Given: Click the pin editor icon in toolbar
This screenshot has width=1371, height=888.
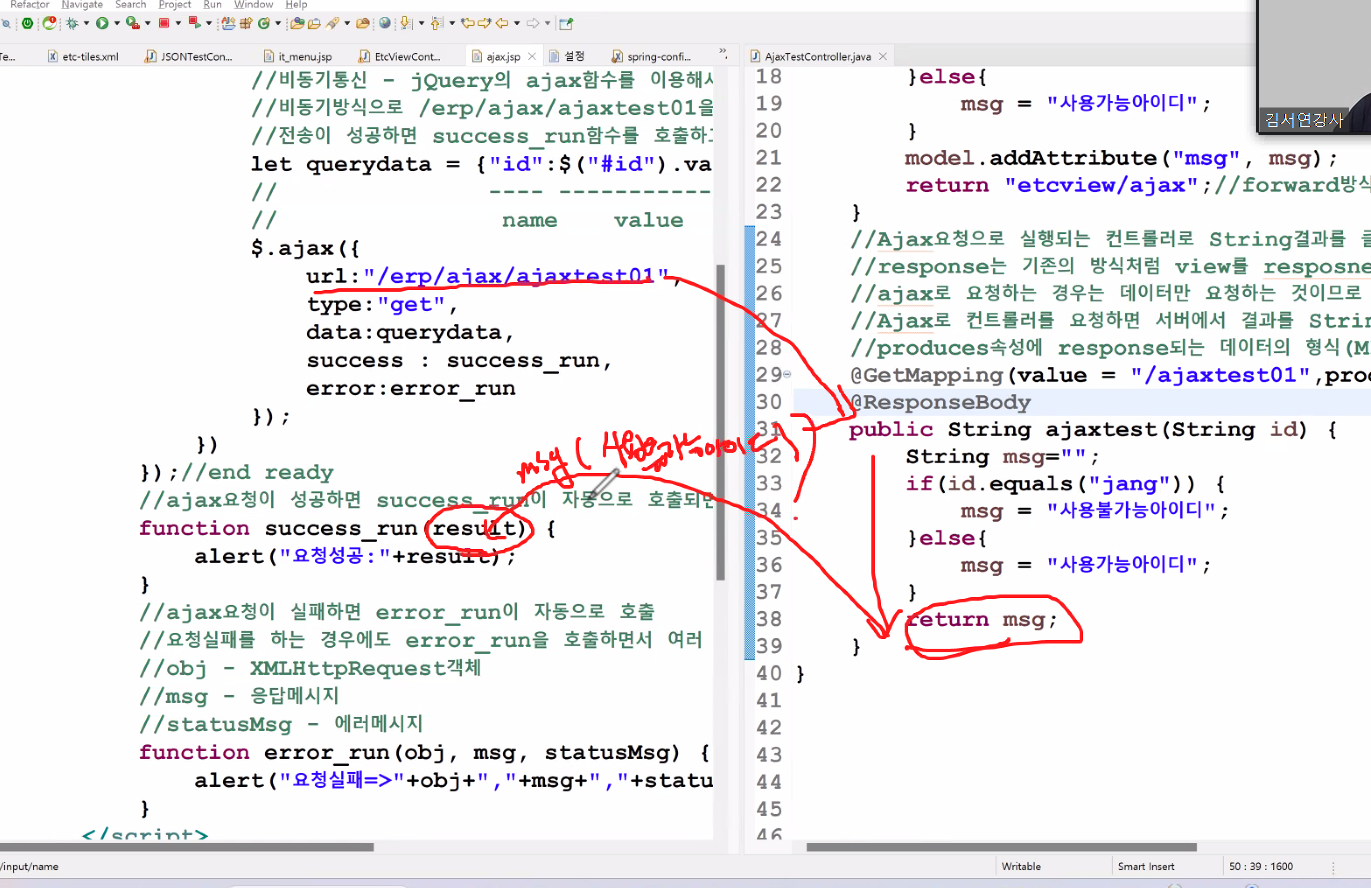Looking at the screenshot, I should [x=565, y=22].
